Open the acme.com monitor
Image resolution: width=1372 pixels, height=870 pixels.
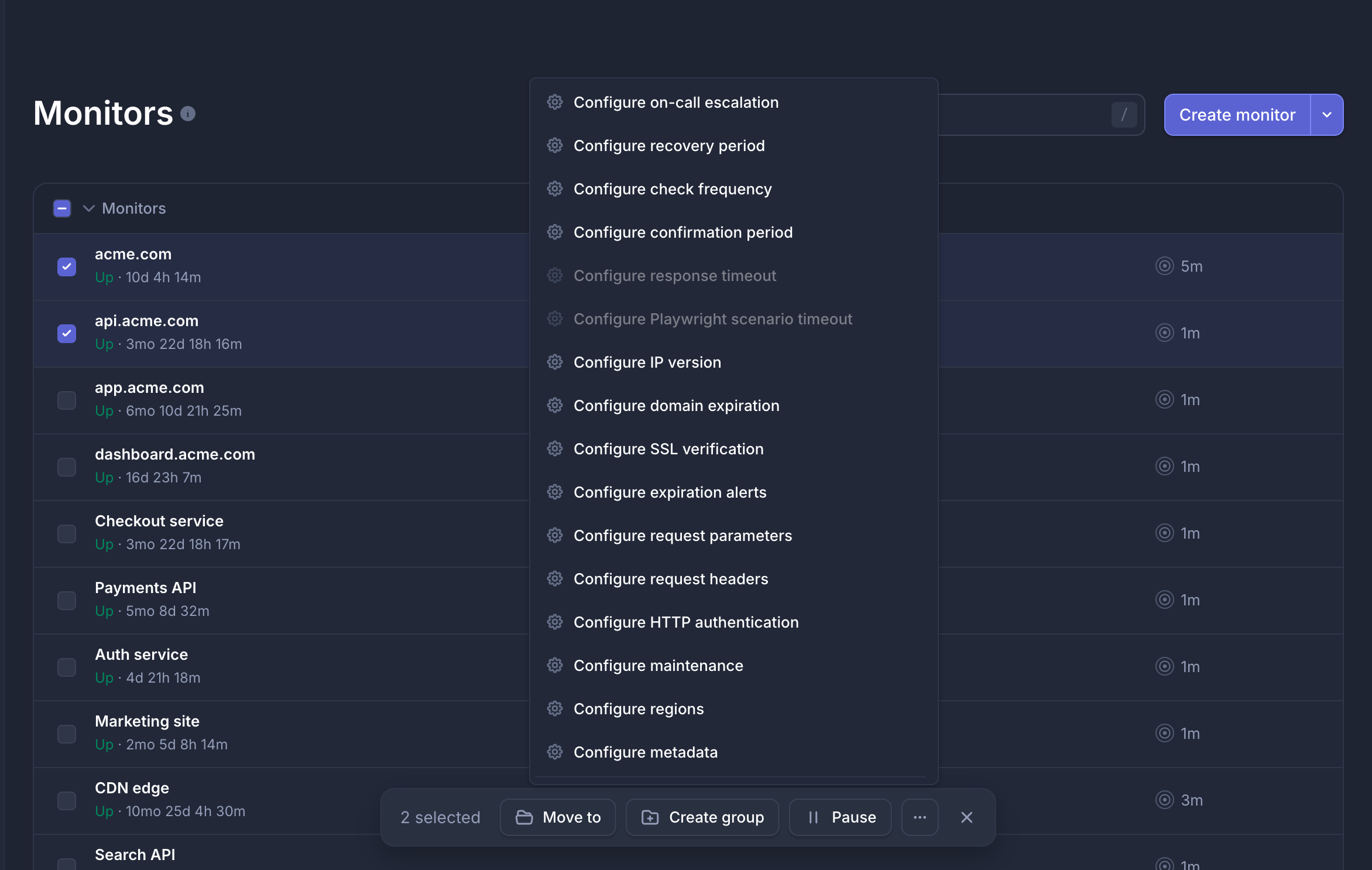click(133, 255)
